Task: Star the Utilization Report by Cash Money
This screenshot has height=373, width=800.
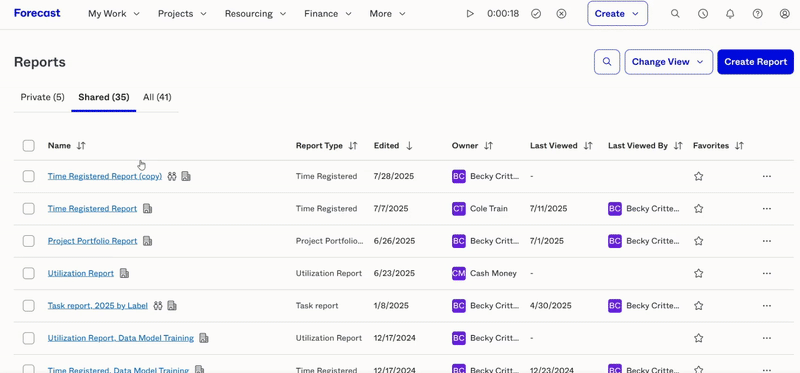Action: point(698,273)
